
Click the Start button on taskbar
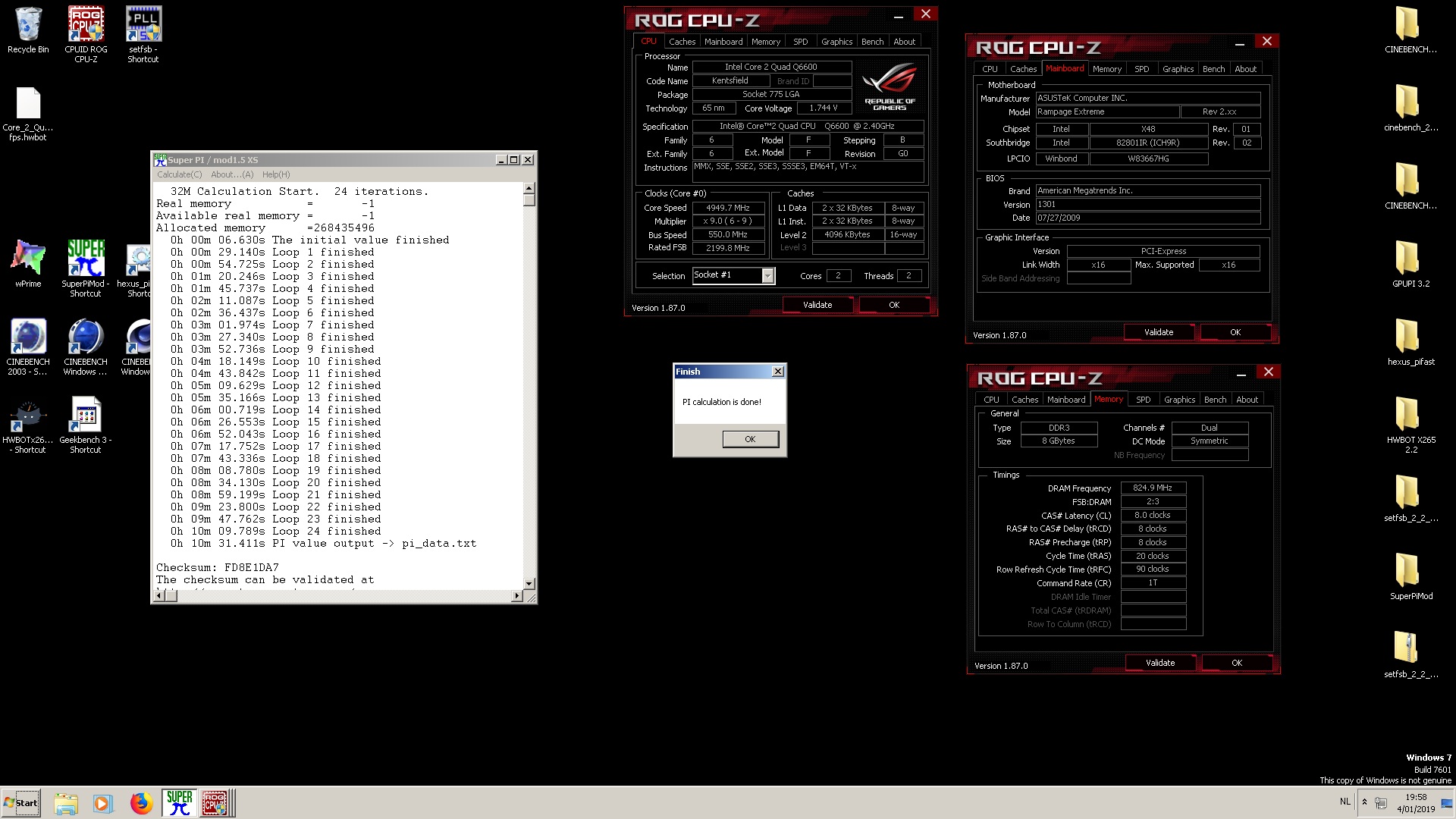tap(20, 803)
